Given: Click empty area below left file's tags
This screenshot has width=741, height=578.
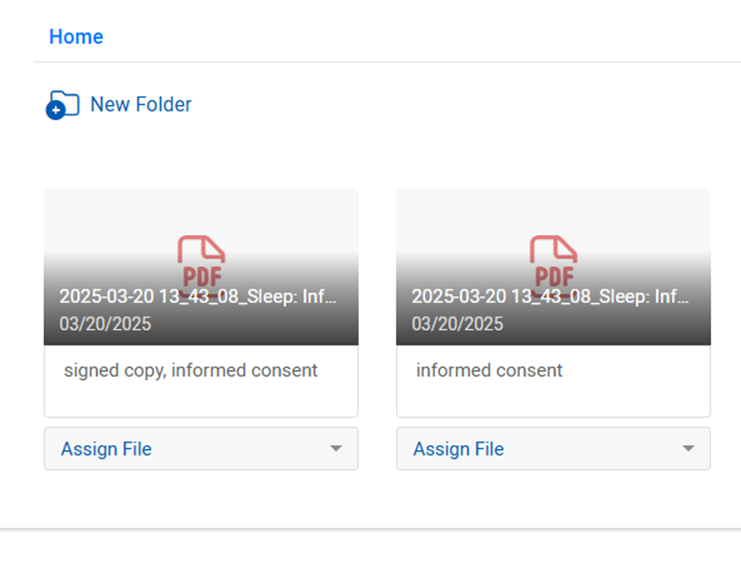Looking at the screenshot, I should click(201, 400).
